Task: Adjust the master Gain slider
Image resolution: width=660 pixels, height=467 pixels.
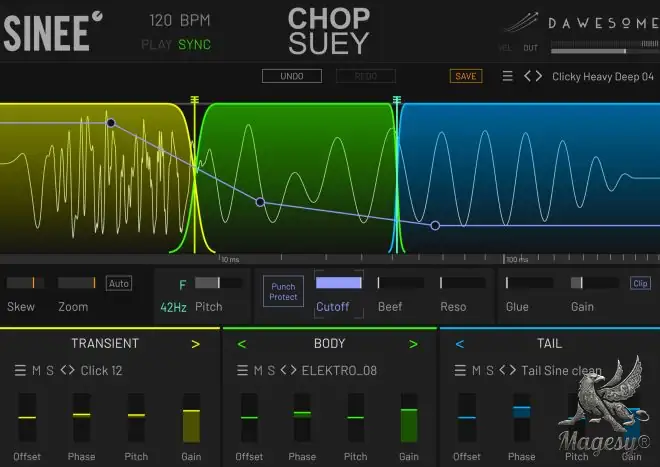Action: (x=595, y=283)
